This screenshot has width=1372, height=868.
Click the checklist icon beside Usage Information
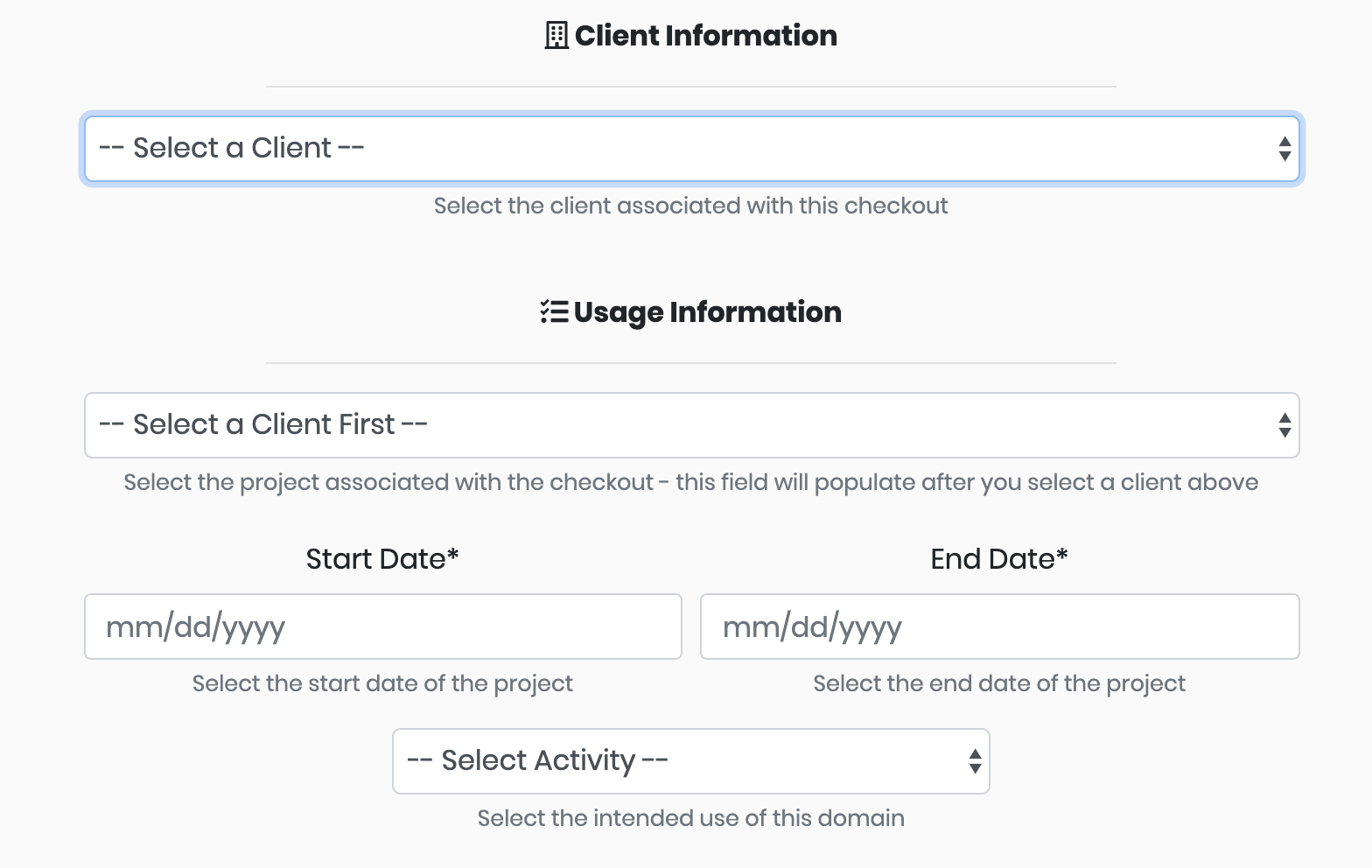[554, 311]
